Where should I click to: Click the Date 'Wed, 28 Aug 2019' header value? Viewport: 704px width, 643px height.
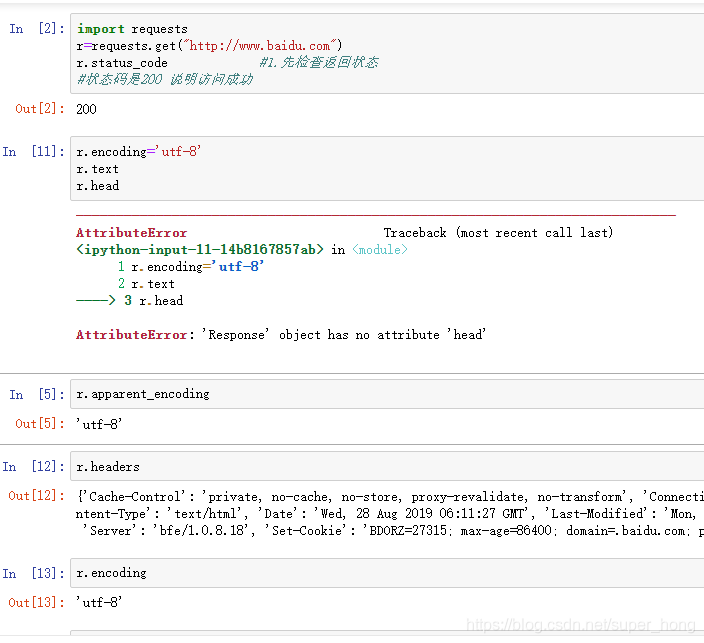(x=423, y=513)
